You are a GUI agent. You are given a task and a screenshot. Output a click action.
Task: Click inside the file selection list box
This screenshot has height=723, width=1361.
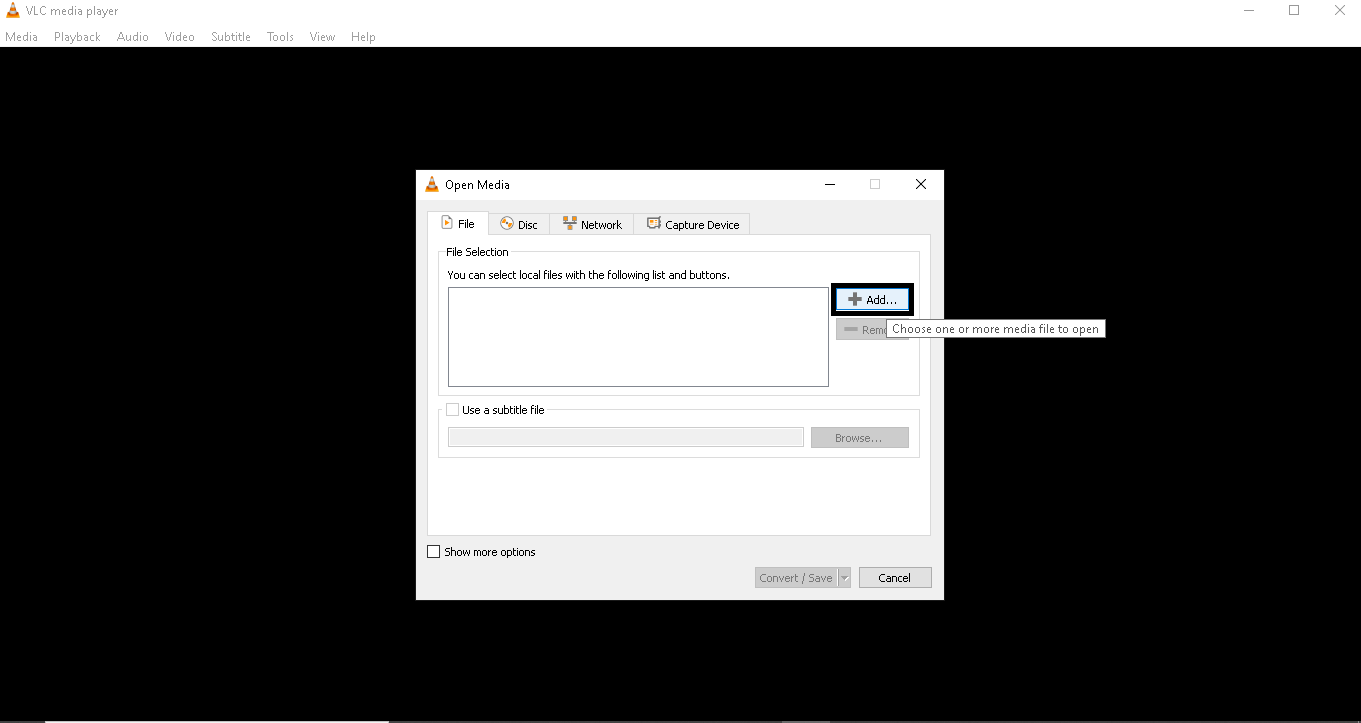point(638,337)
